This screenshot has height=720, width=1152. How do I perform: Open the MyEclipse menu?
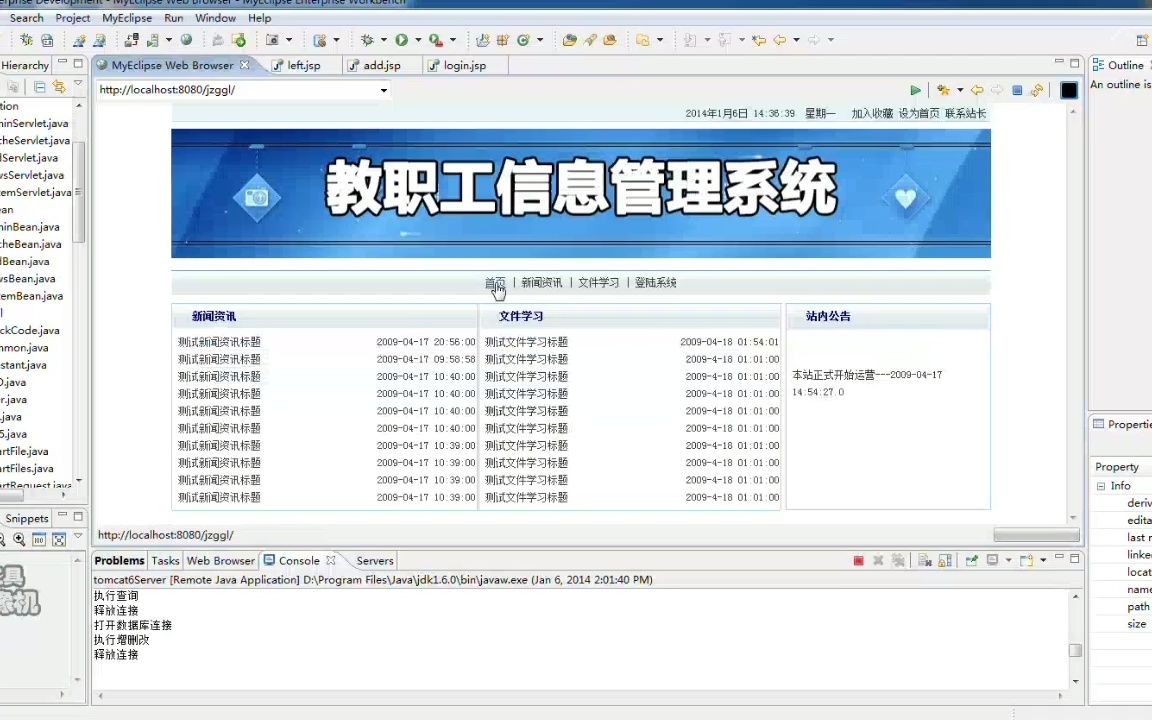click(x=126, y=17)
